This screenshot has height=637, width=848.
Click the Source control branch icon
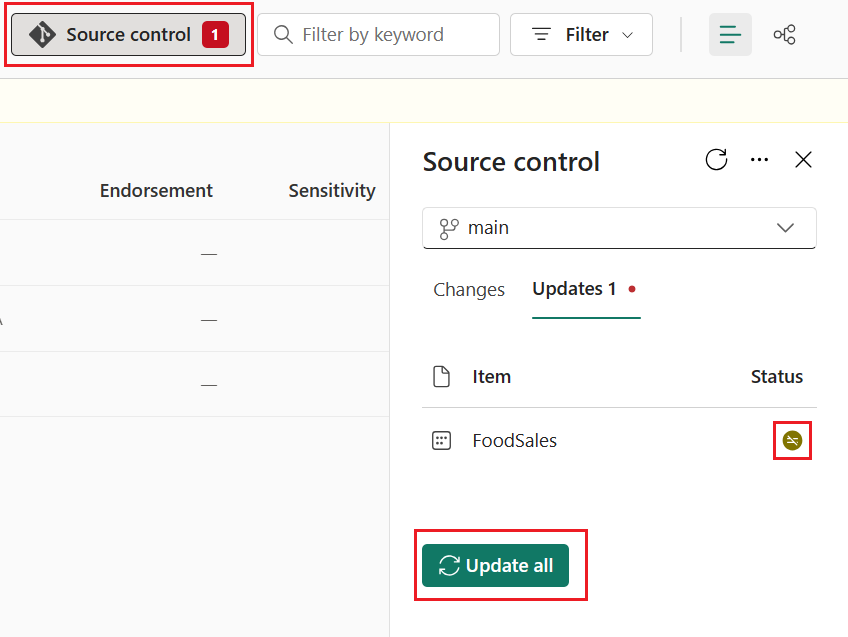pos(41,33)
